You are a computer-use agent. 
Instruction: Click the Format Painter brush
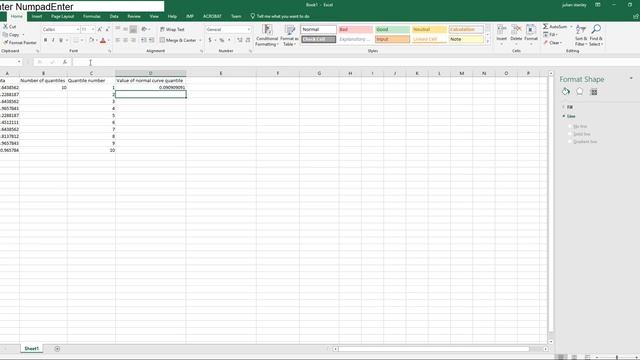tap(5, 42)
